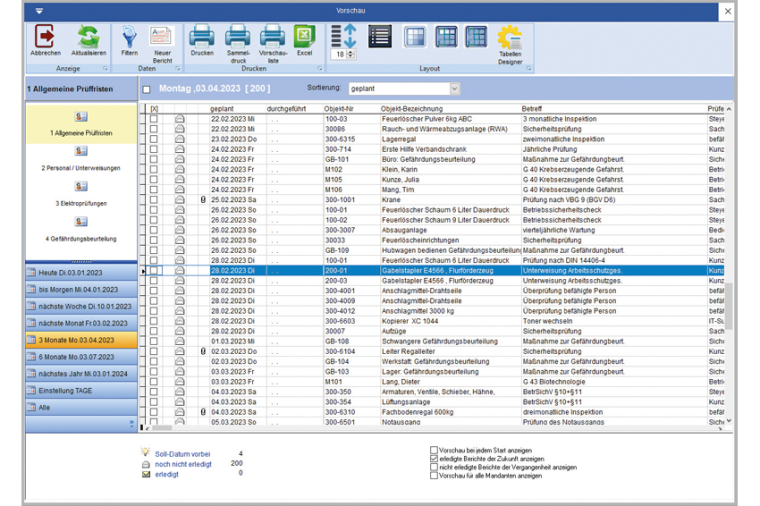760x506 pixels.
Task: Click the status icon in 22.02.2023 100-03 row
Action: [x=180, y=119]
